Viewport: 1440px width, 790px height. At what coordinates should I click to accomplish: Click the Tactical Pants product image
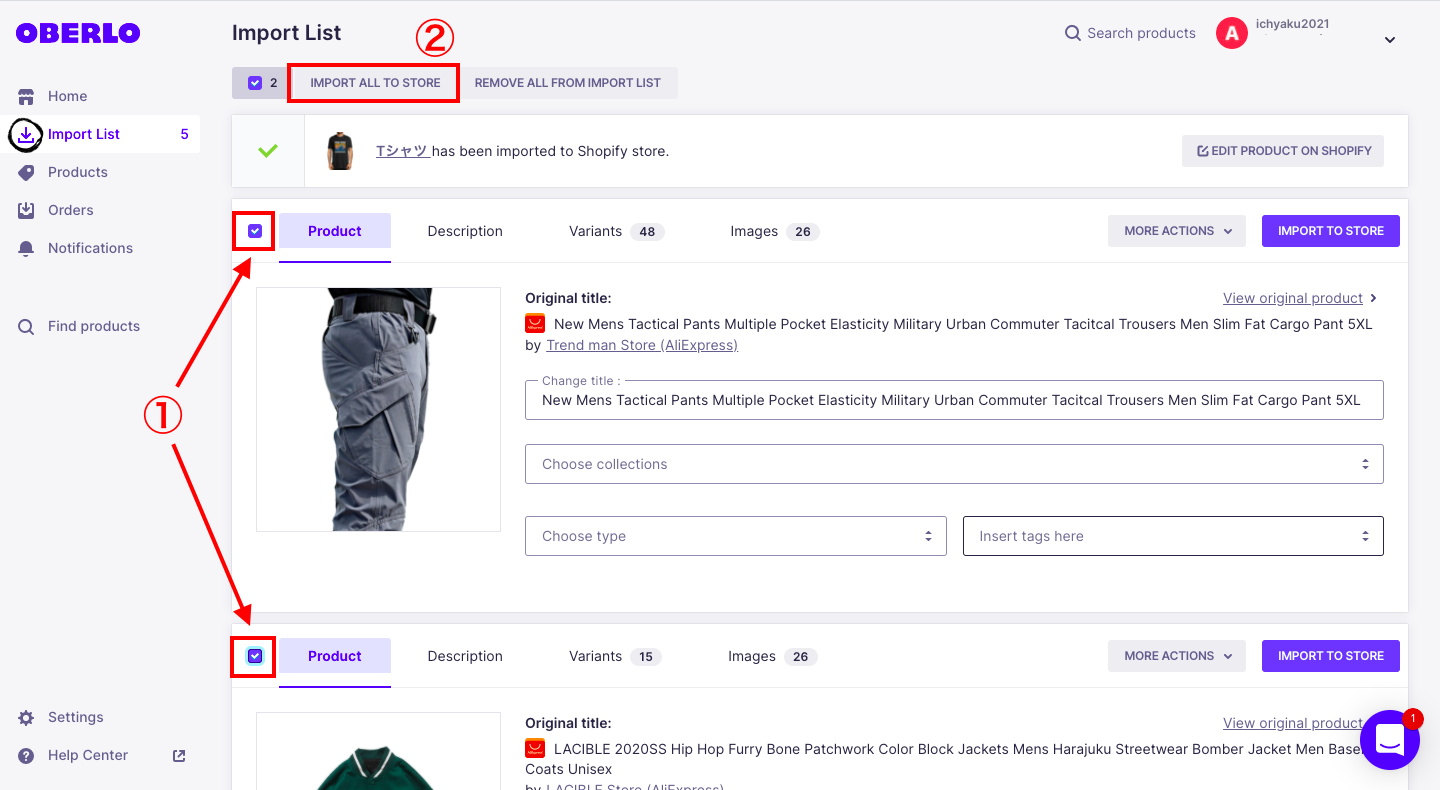[x=378, y=410]
